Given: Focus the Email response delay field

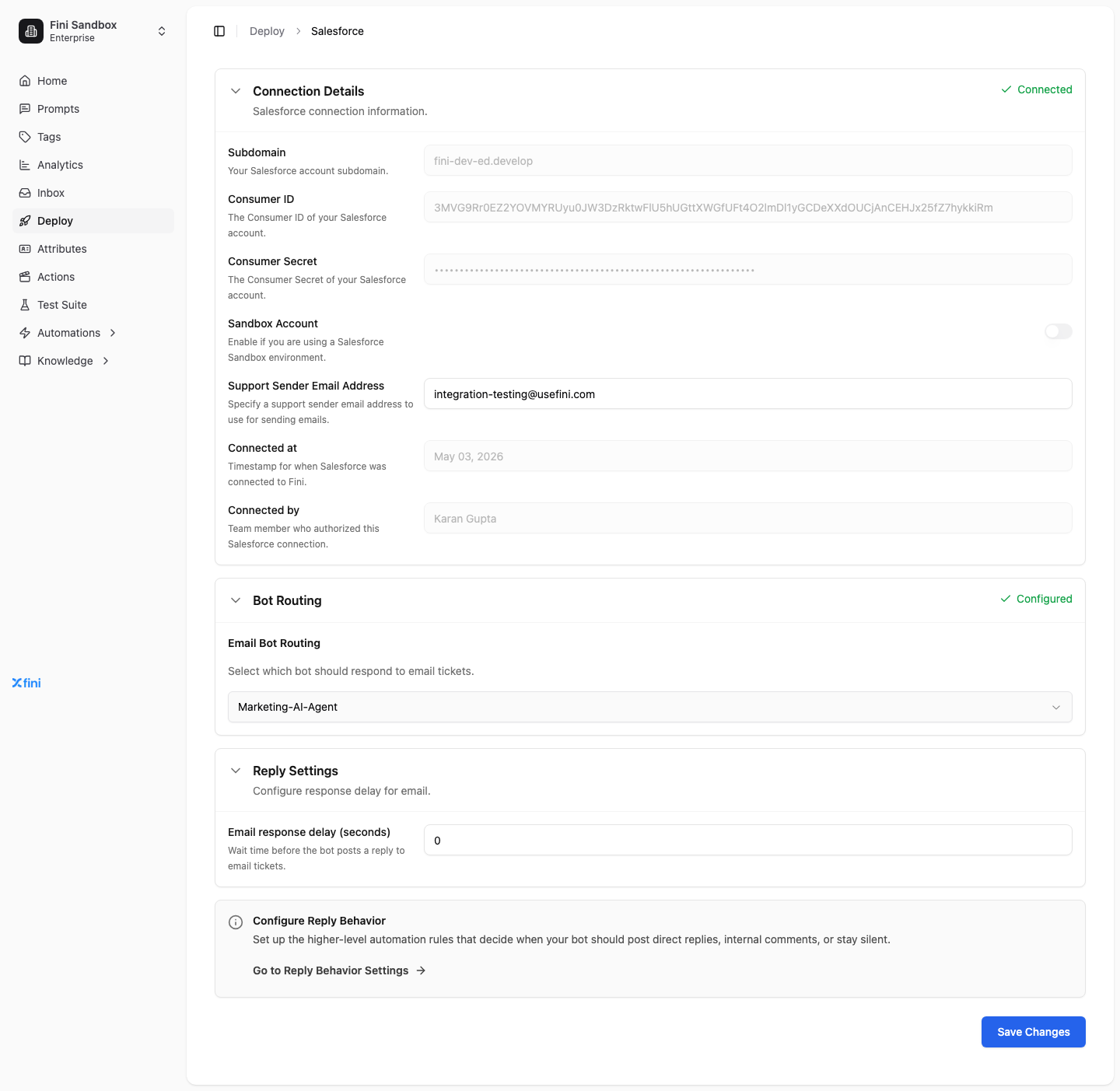Looking at the screenshot, I should tap(748, 840).
